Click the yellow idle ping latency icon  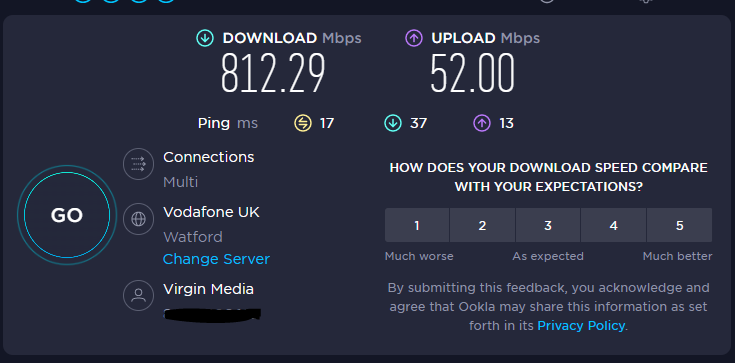[303, 124]
